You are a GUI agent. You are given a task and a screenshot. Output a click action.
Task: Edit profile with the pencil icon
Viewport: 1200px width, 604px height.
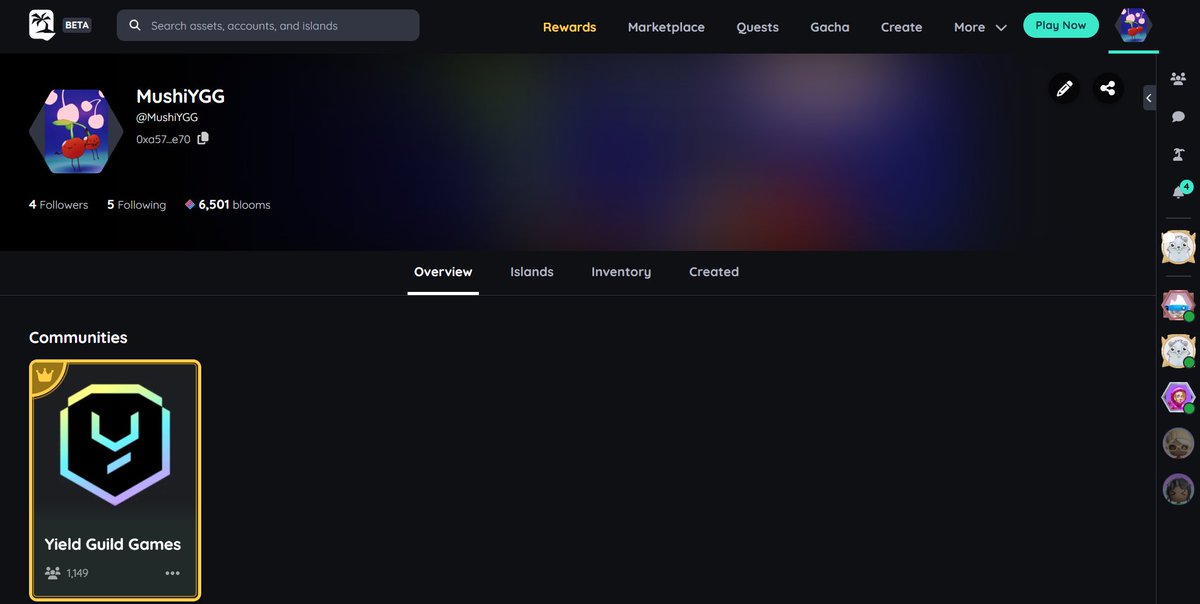coord(1064,88)
